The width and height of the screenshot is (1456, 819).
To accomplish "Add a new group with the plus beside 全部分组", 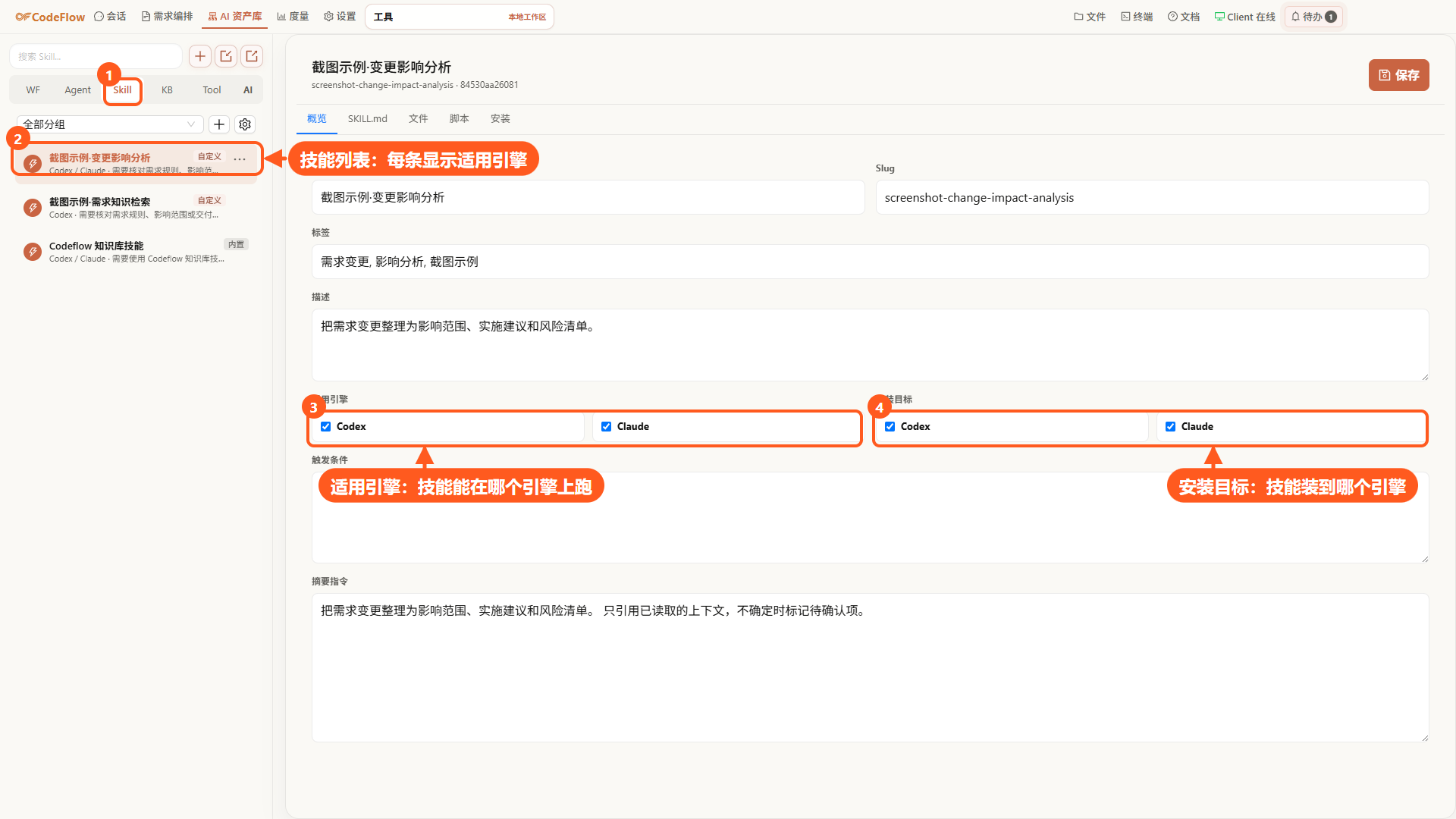I will (219, 124).
